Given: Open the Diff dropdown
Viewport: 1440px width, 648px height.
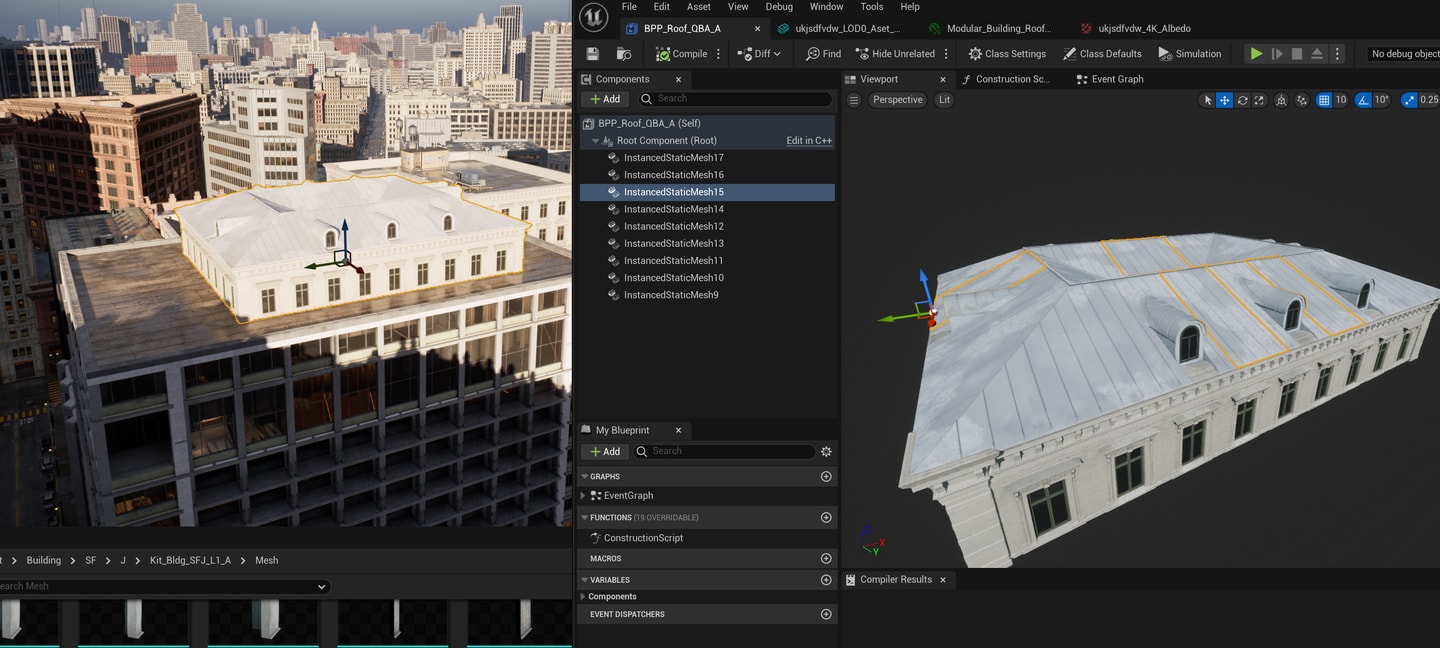Looking at the screenshot, I should [x=759, y=54].
